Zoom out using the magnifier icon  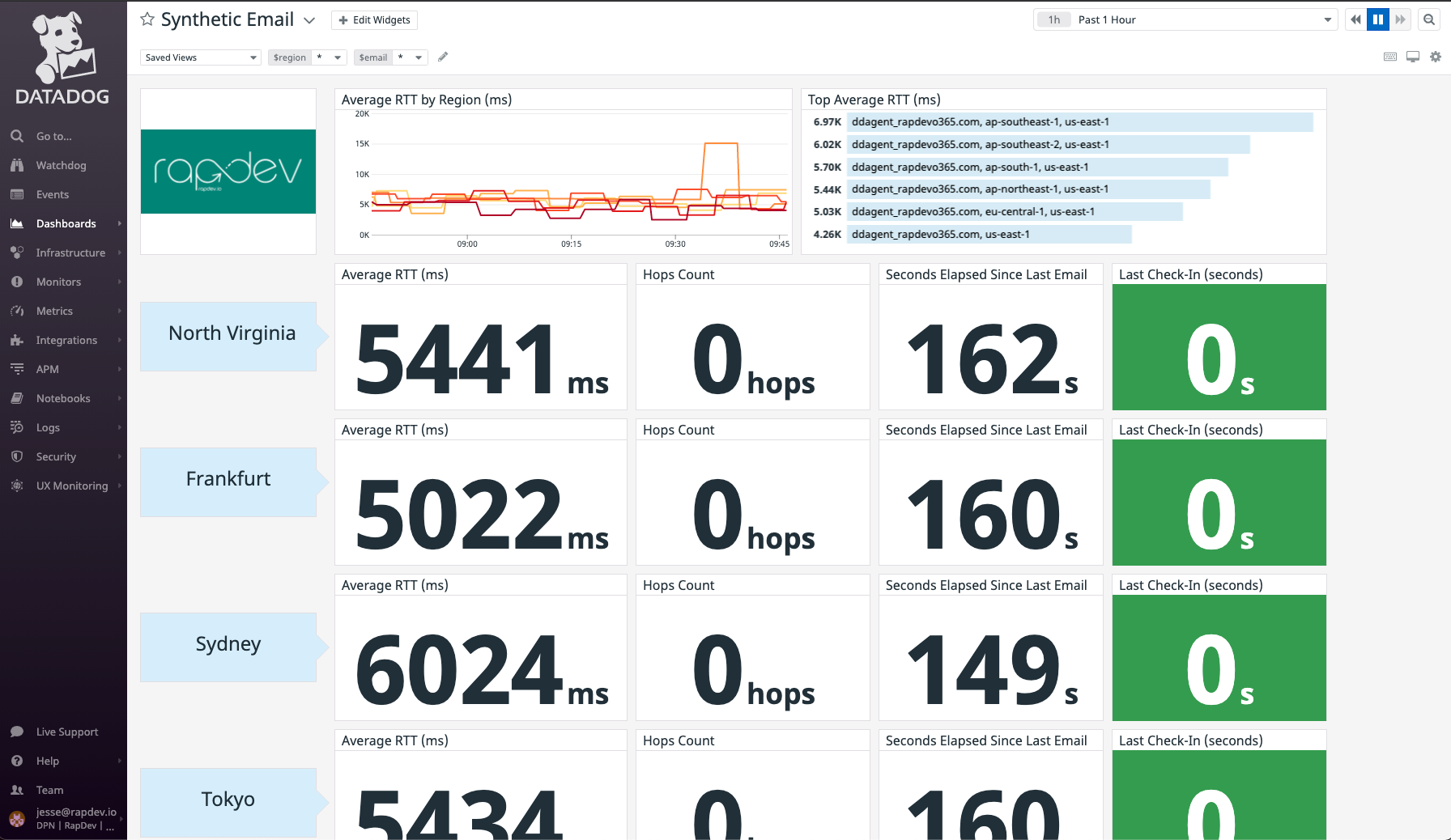1429,19
